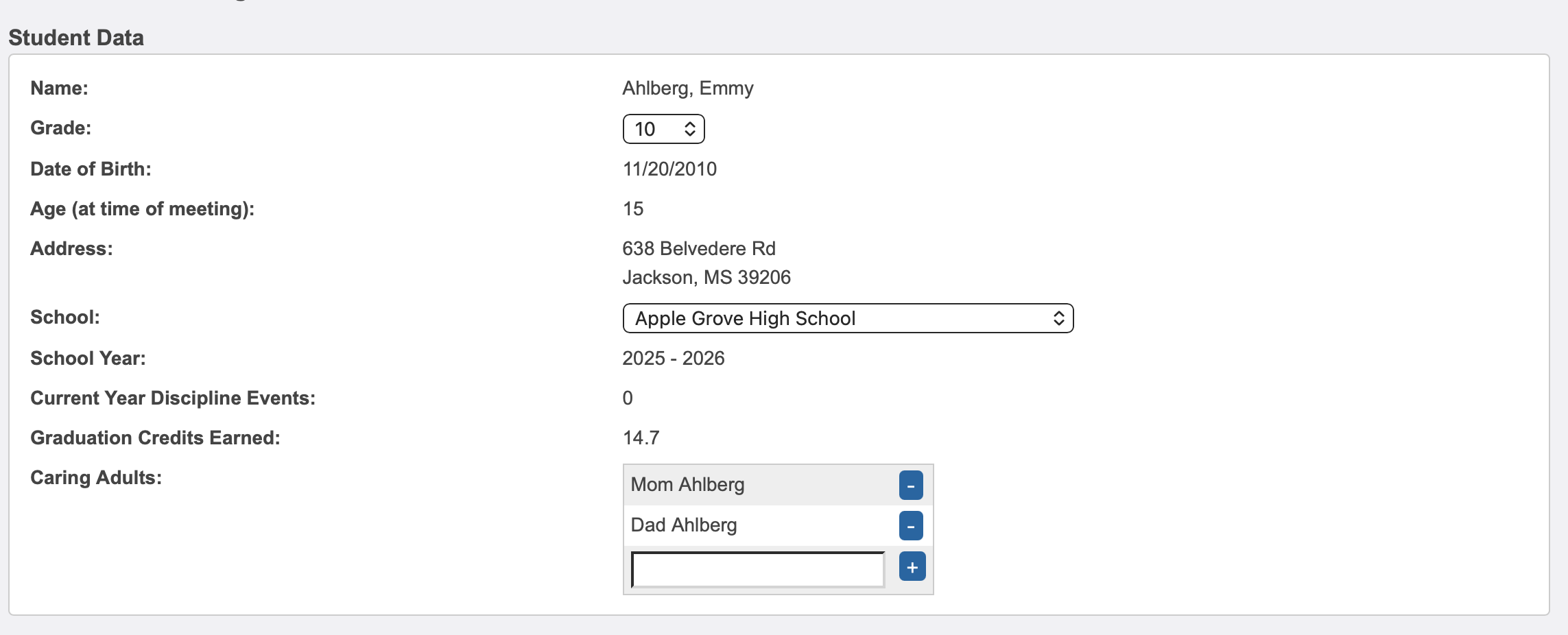The image size is (1568, 635).
Task: Select a different school for Emmy
Action: pyautogui.click(x=848, y=317)
